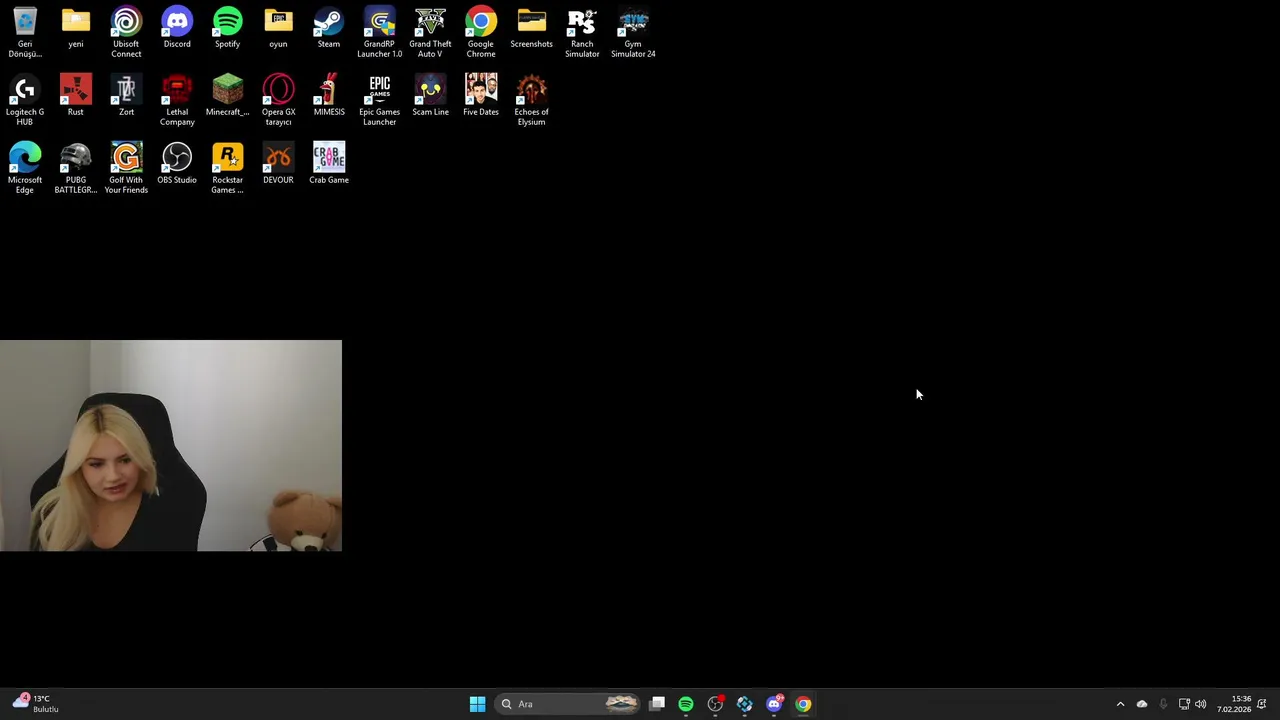Launch PUBG BATTLEGROUNDS shortcut

[x=76, y=169]
